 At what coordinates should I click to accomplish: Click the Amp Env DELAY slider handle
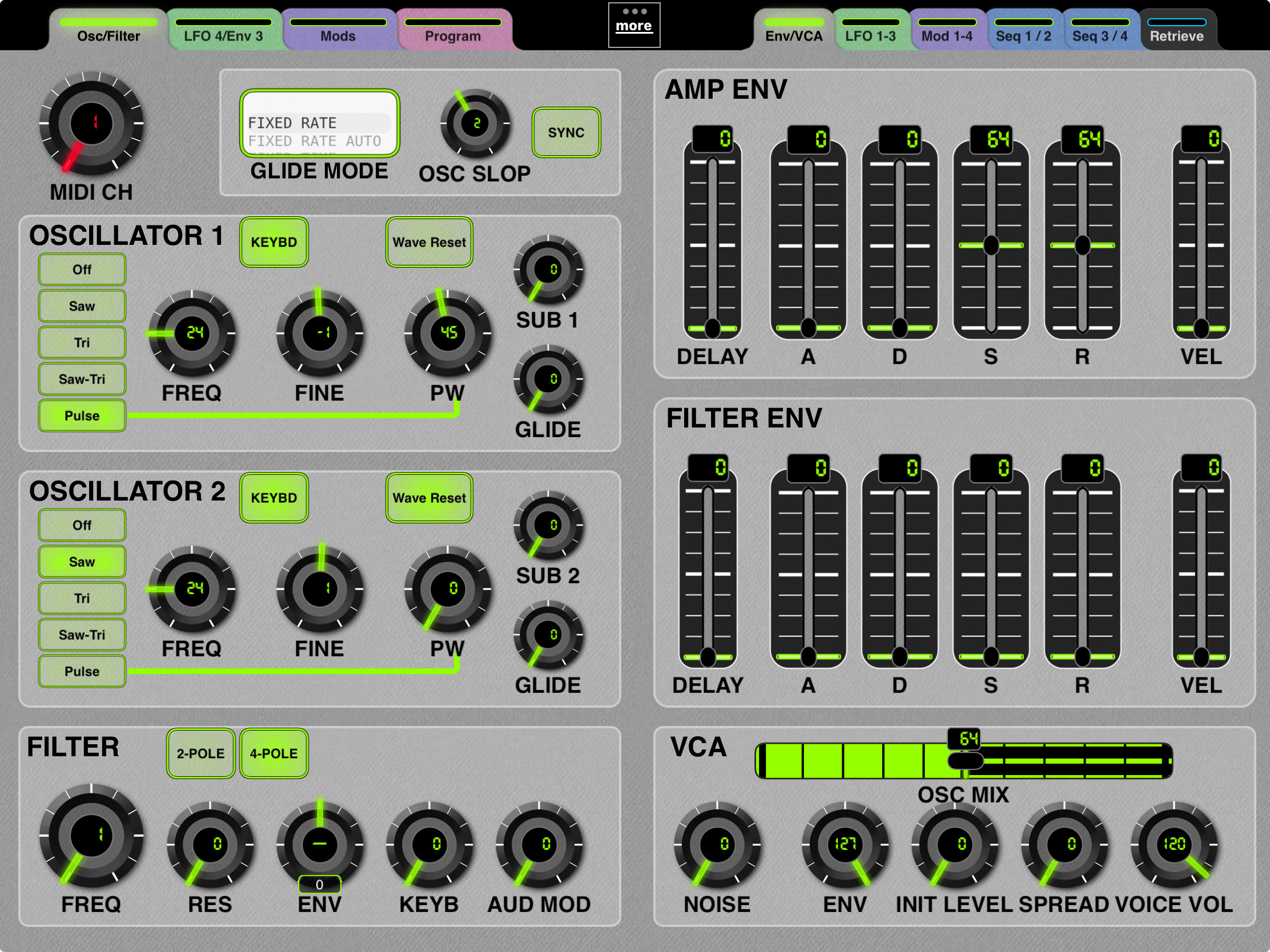click(x=713, y=328)
